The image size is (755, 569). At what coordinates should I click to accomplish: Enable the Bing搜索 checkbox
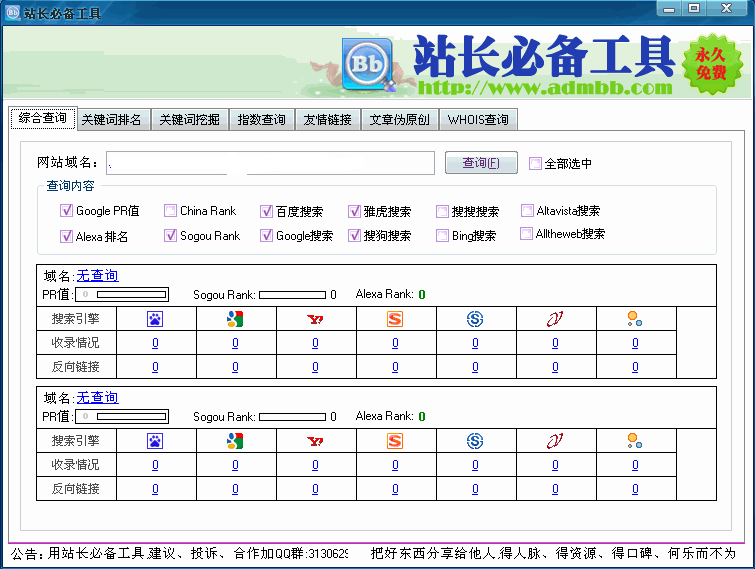442,235
